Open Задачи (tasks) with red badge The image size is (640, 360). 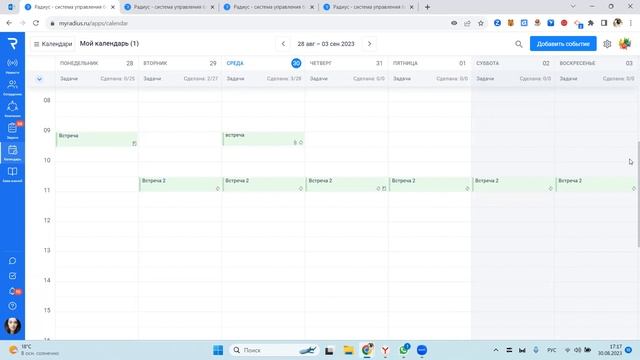coord(12,130)
